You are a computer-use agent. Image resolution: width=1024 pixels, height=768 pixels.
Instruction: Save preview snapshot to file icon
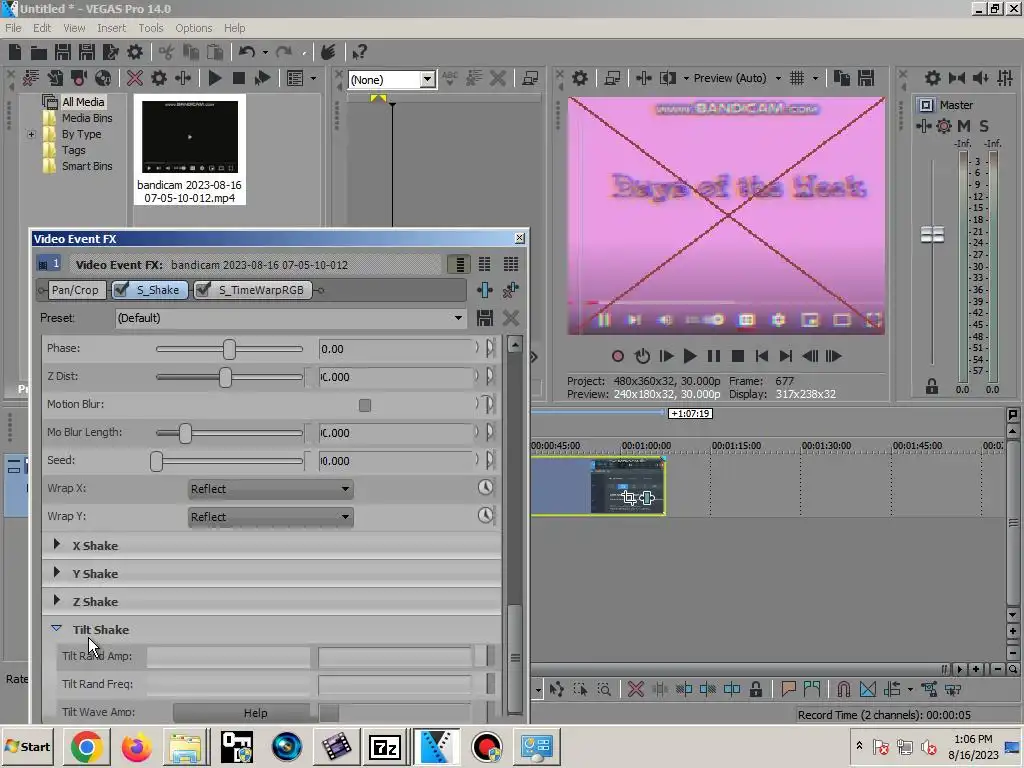[x=866, y=78]
